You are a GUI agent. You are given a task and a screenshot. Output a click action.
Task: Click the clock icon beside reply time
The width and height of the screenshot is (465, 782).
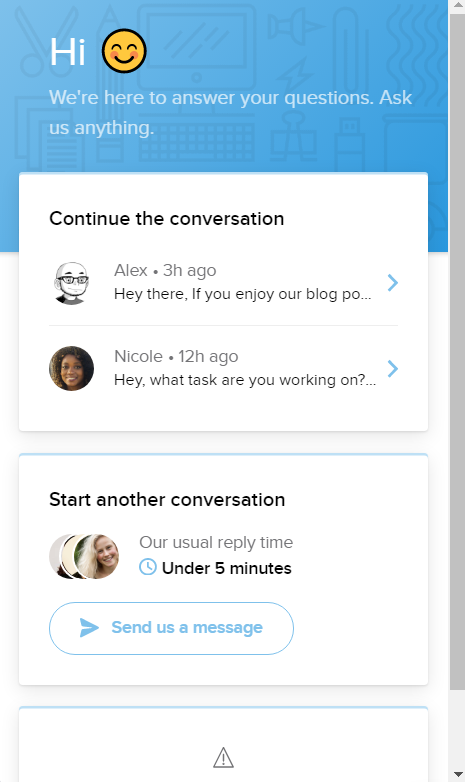pyautogui.click(x=148, y=567)
